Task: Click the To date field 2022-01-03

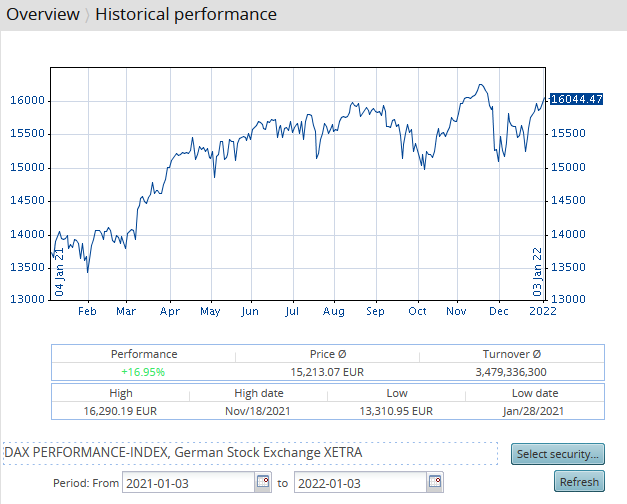Action: pyautogui.click(x=359, y=483)
